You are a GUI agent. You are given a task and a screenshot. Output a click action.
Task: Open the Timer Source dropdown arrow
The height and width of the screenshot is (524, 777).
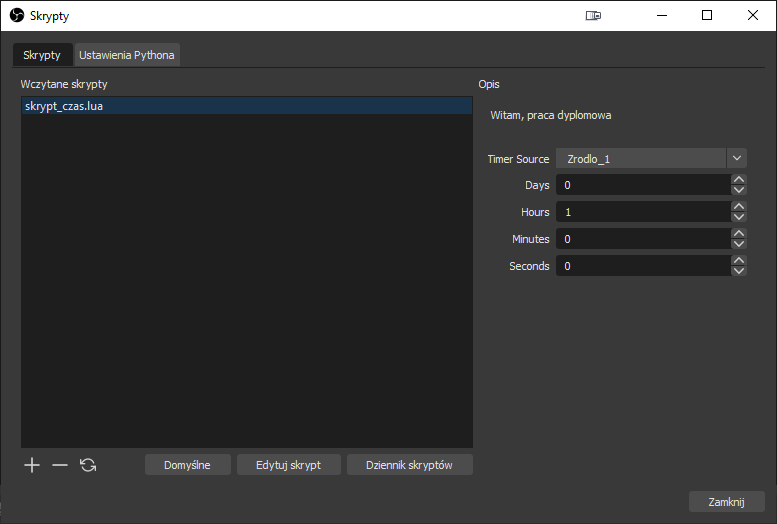[737, 159]
